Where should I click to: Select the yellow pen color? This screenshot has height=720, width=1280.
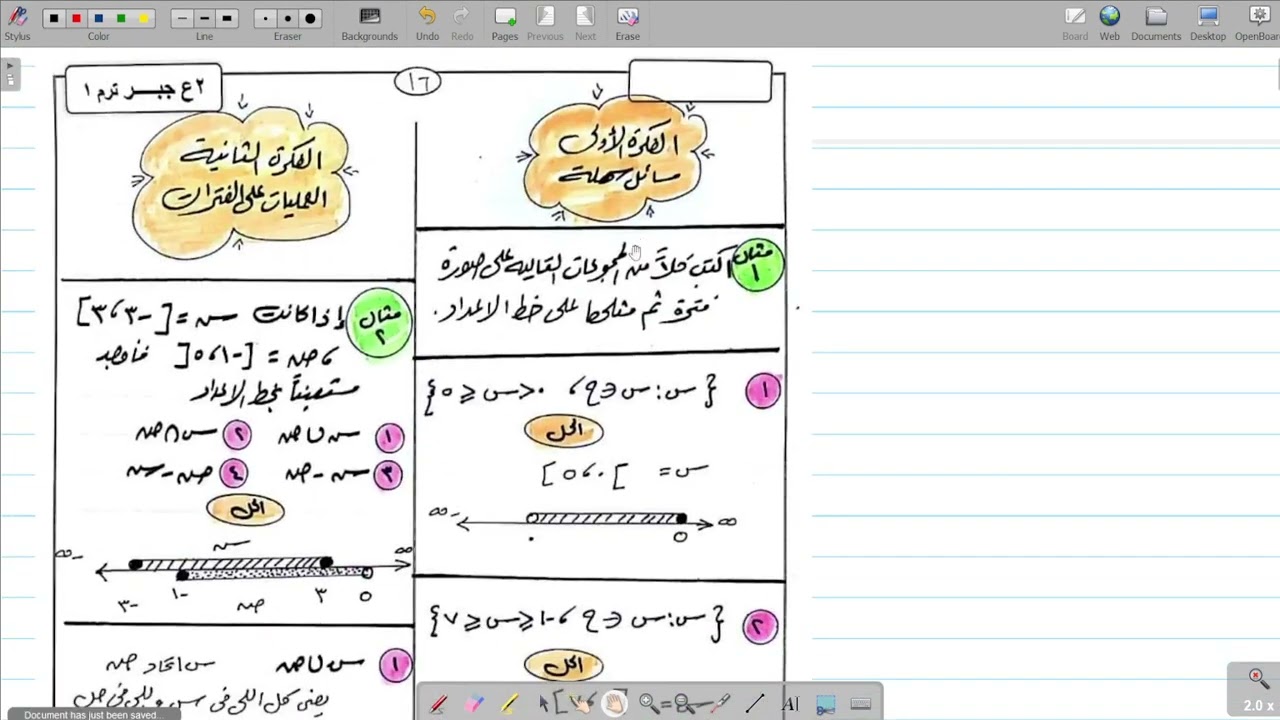143,18
